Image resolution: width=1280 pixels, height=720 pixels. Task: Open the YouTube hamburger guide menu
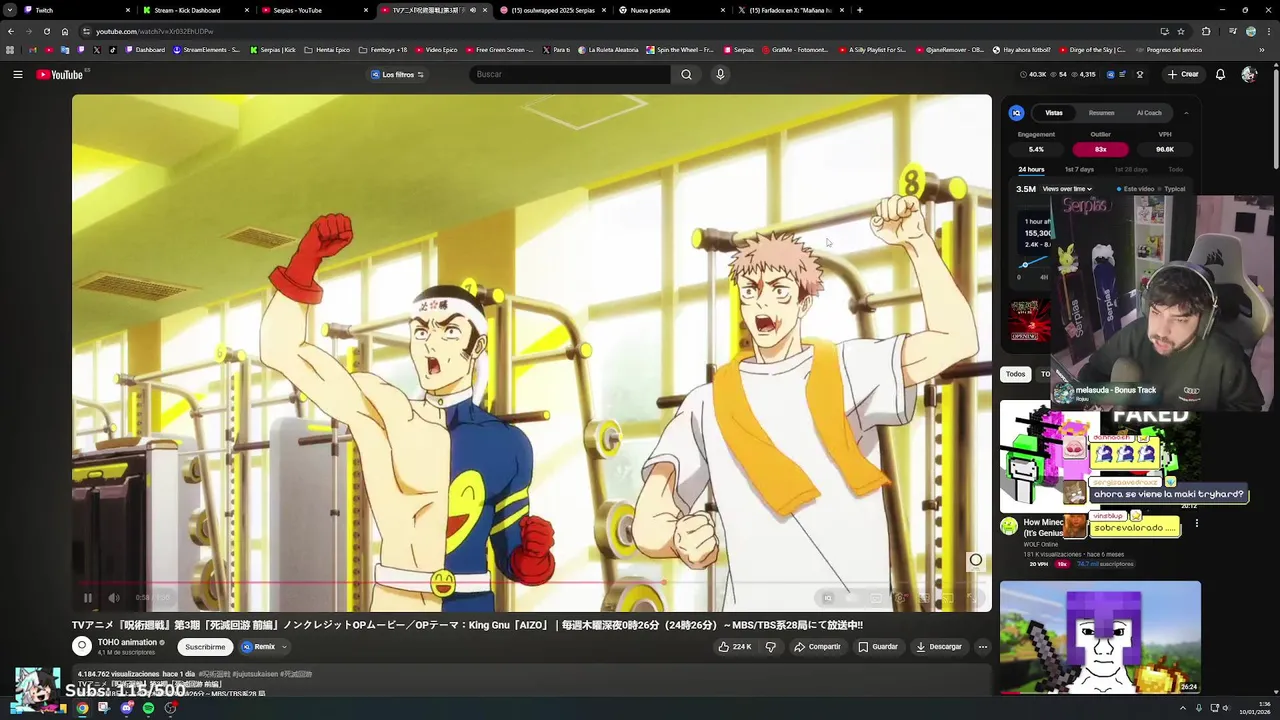[x=17, y=74]
